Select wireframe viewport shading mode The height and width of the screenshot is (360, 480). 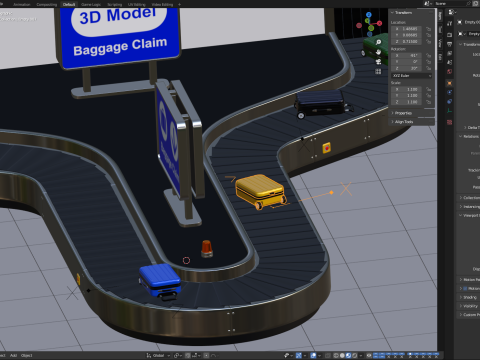pos(336,355)
